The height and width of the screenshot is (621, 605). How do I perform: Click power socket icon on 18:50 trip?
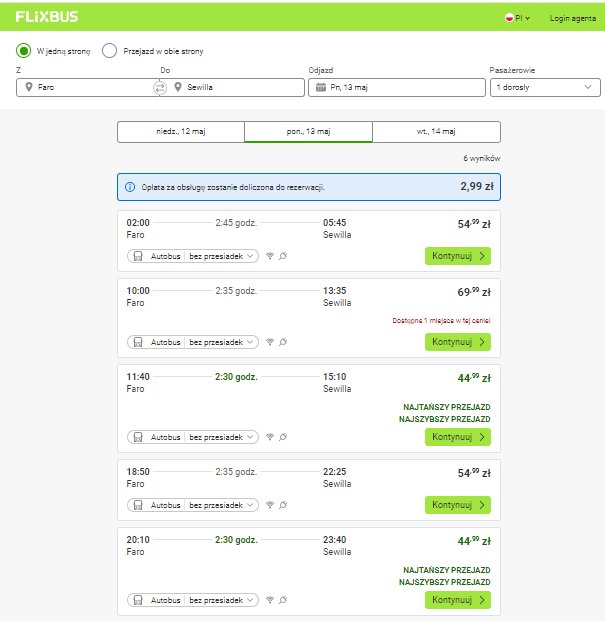coord(283,505)
